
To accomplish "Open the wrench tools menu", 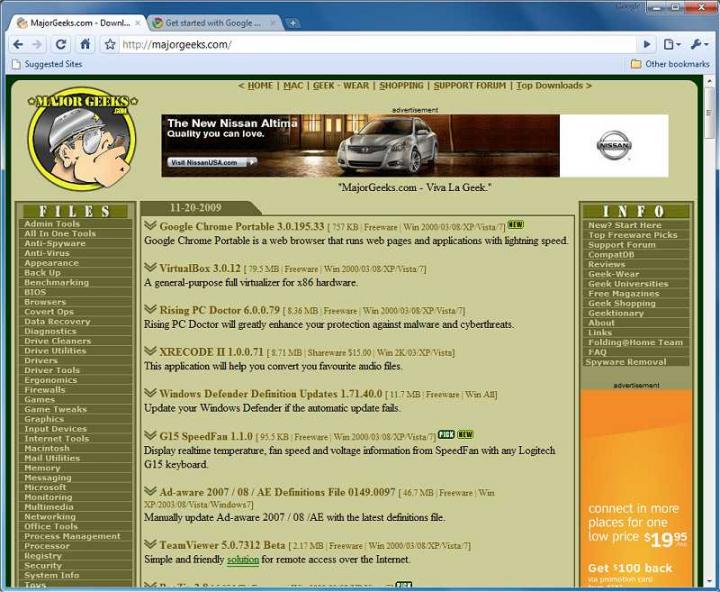I will click(x=698, y=44).
